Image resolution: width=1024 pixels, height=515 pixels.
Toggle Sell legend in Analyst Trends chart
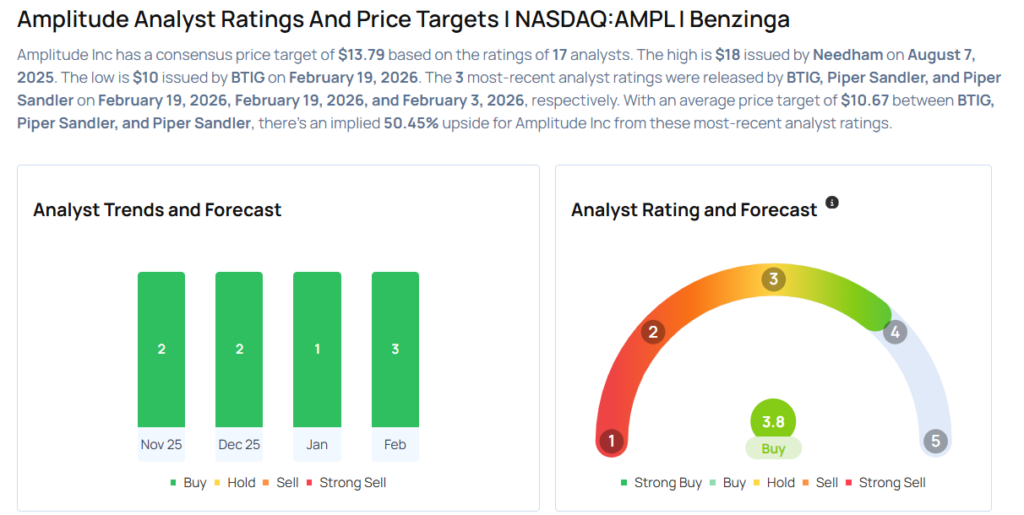click(281, 482)
